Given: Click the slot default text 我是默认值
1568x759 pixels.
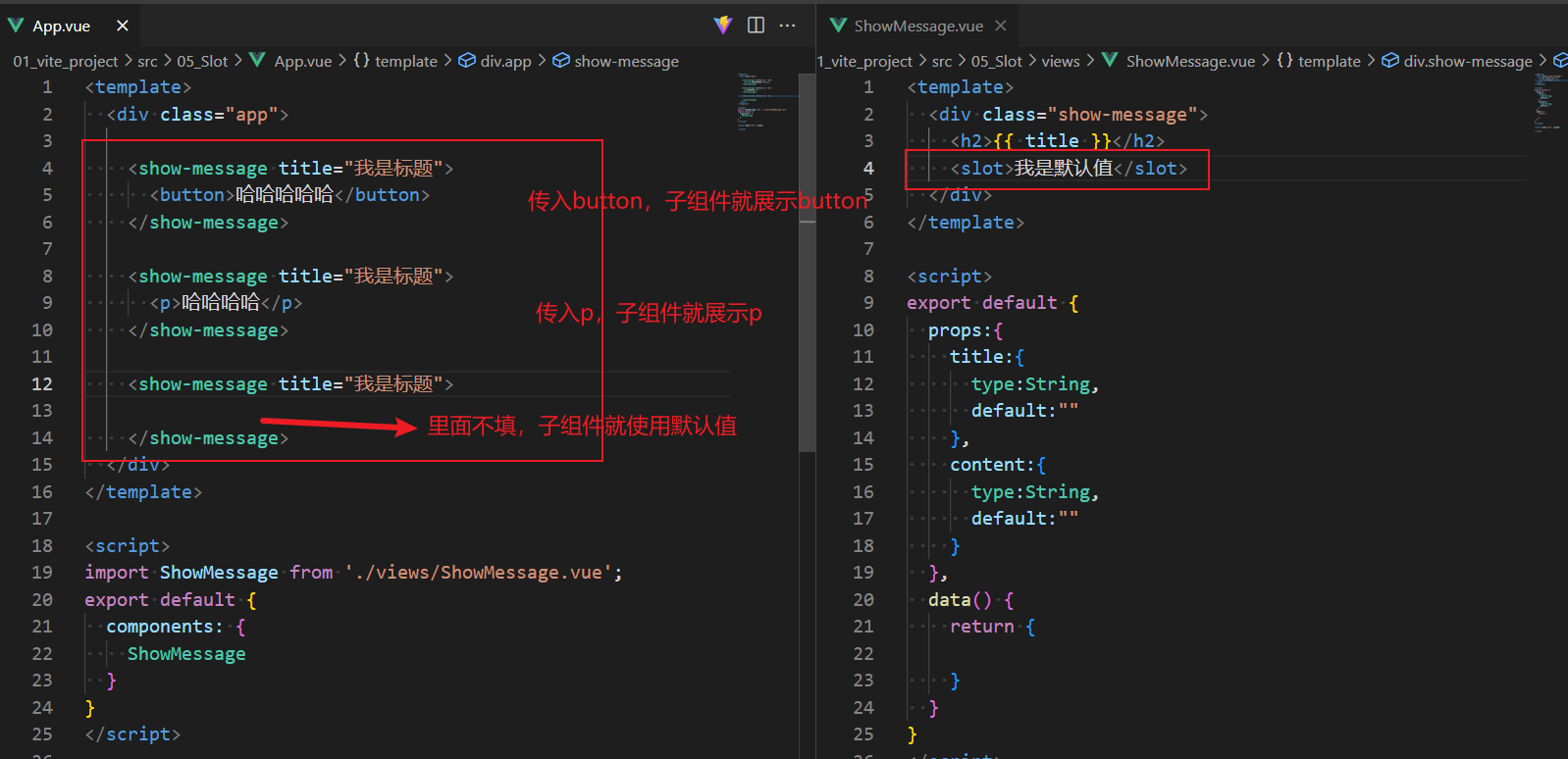Looking at the screenshot, I should (x=1064, y=169).
